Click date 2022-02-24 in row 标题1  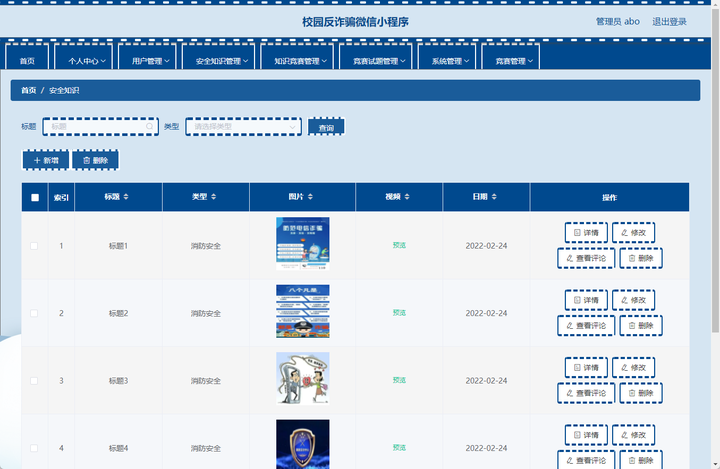(486, 246)
